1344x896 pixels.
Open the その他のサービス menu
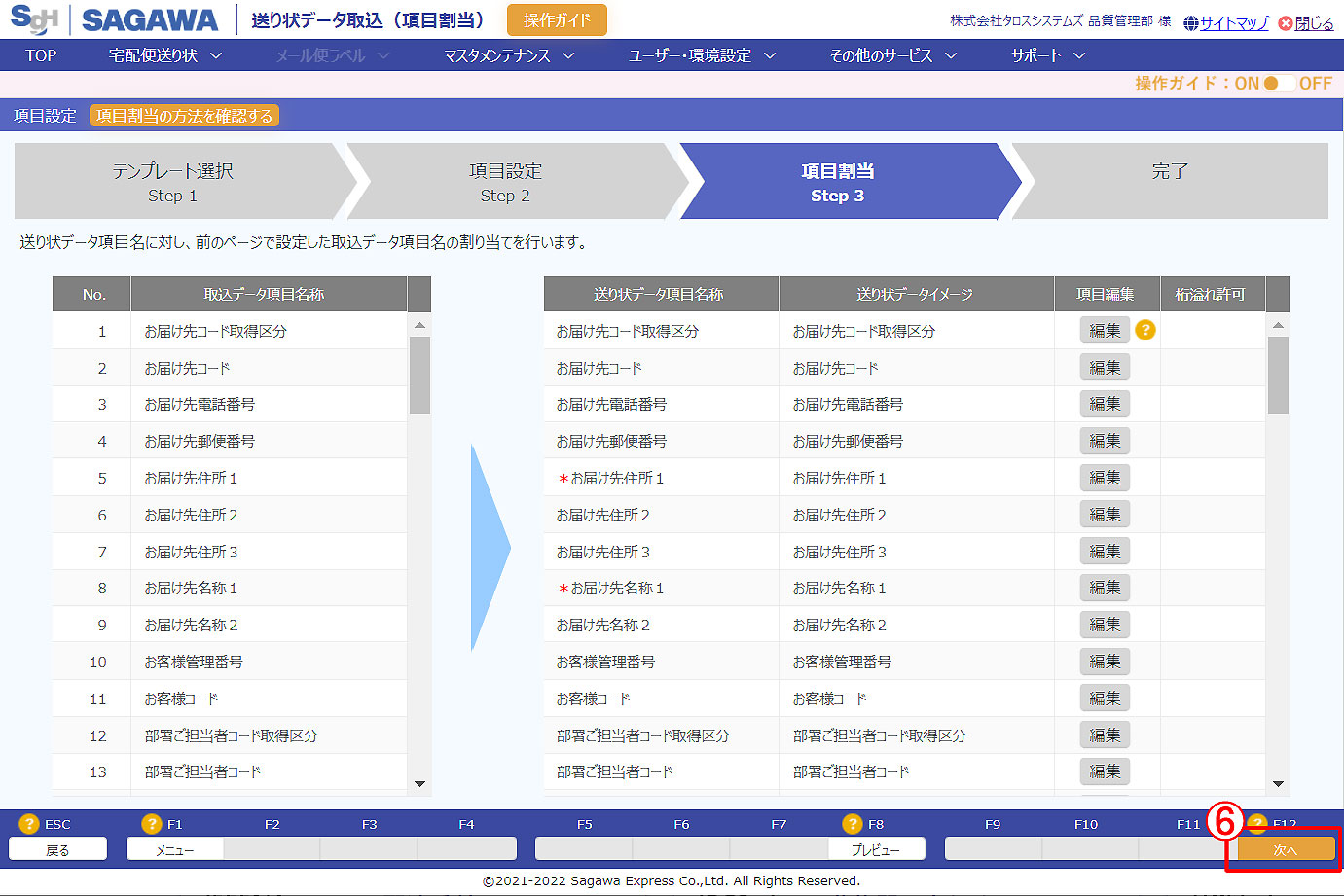pos(891,55)
